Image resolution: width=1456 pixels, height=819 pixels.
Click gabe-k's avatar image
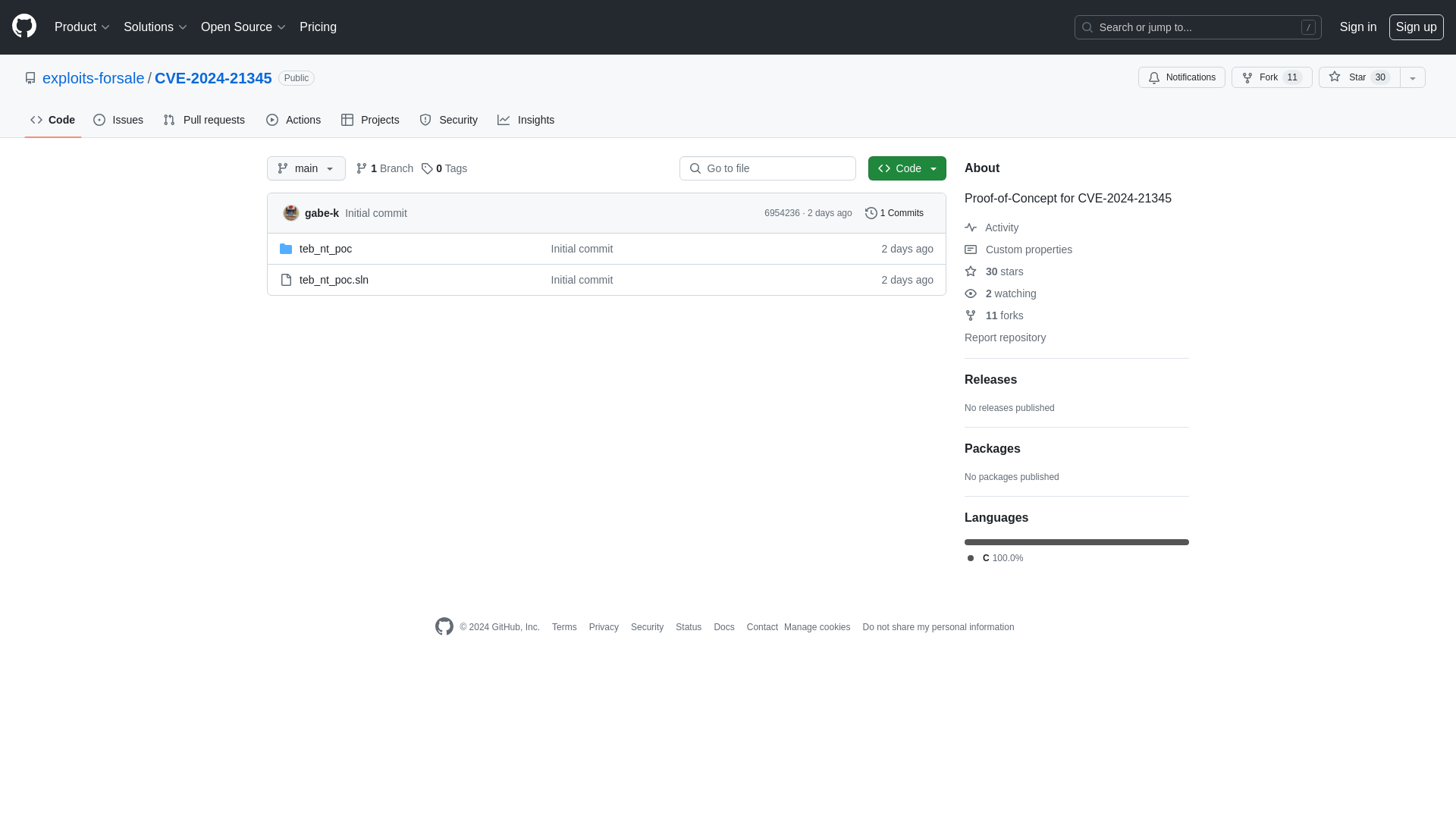click(291, 213)
